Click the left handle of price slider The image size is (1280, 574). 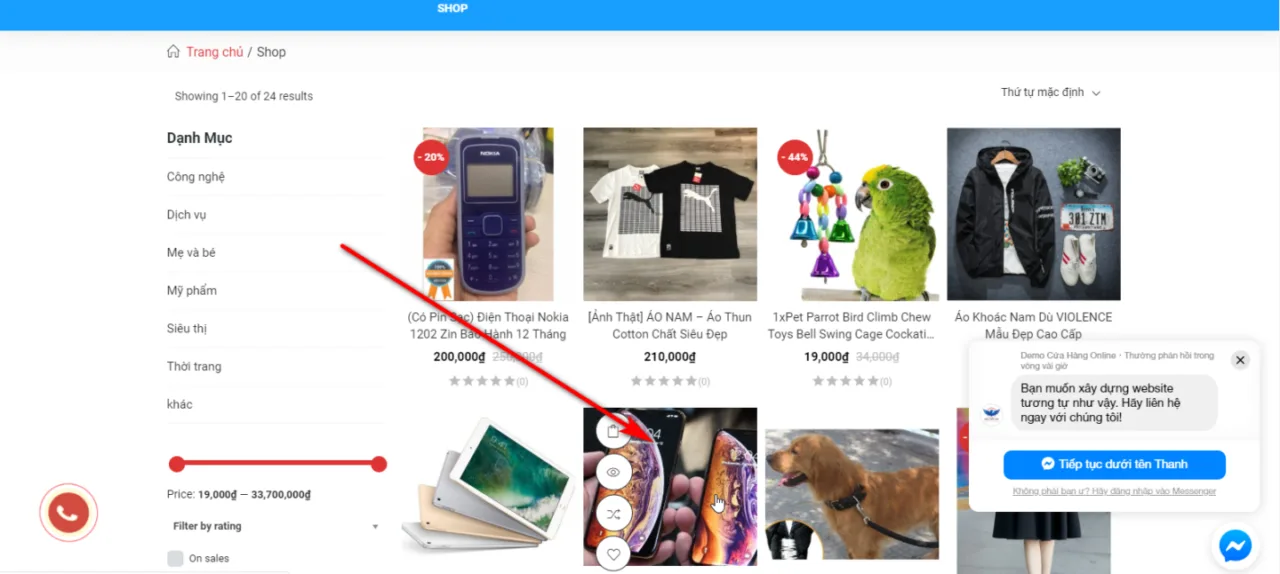(x=177, y=464)
